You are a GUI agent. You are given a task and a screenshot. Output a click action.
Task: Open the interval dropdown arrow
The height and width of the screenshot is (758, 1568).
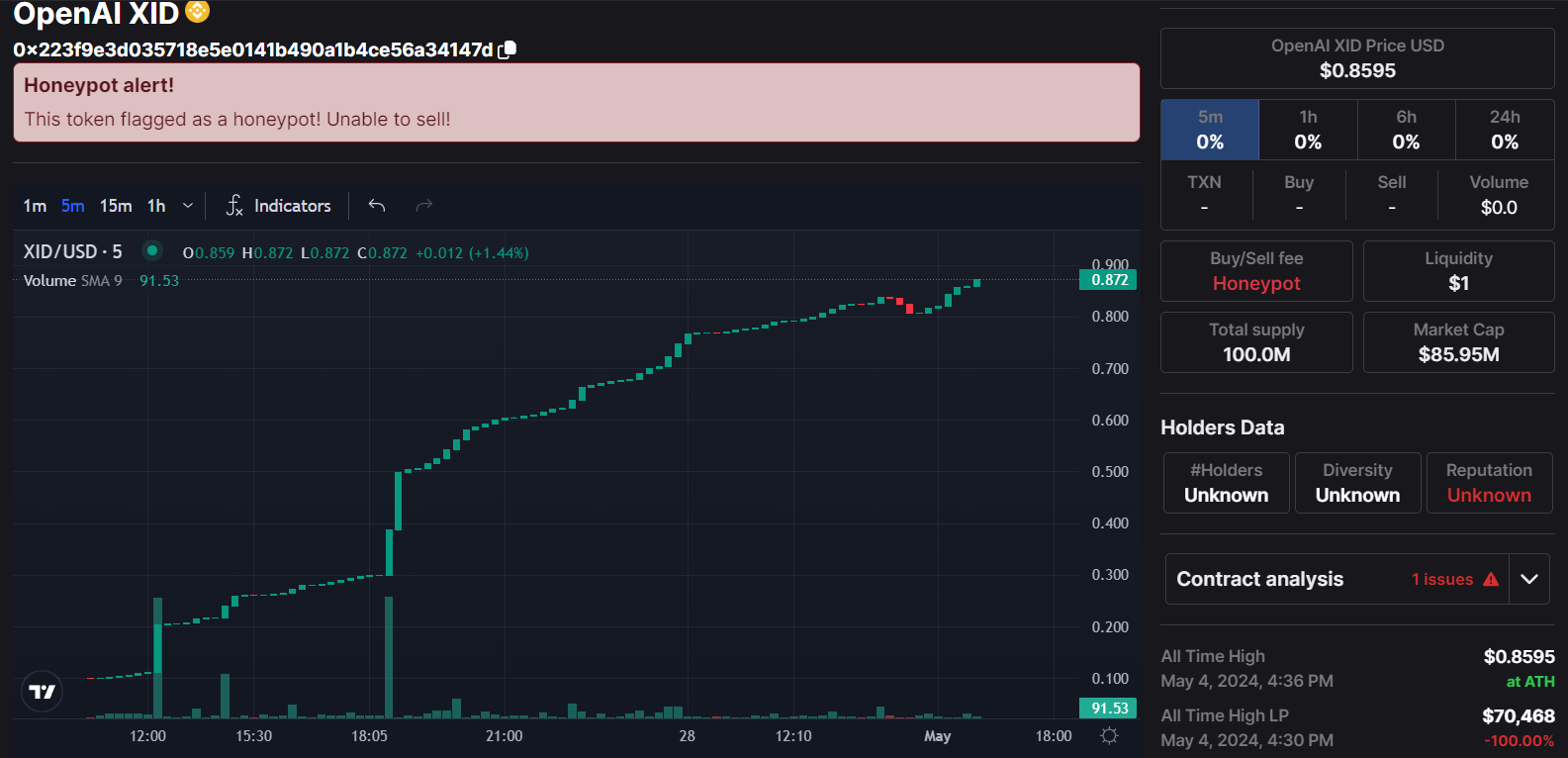point(188,206)
